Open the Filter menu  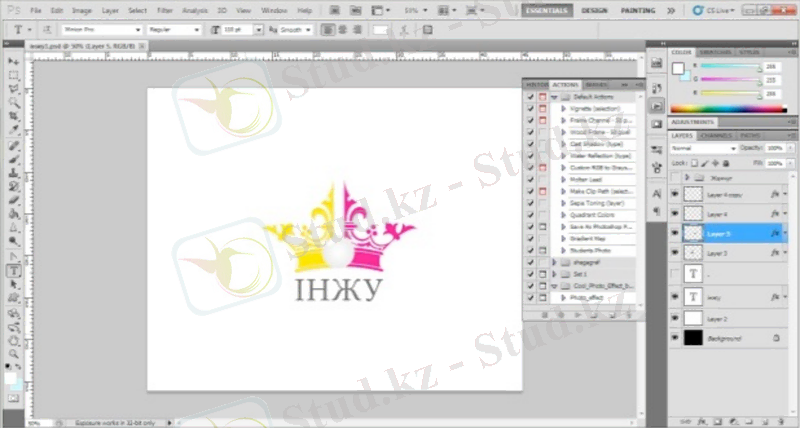(163, 10)
